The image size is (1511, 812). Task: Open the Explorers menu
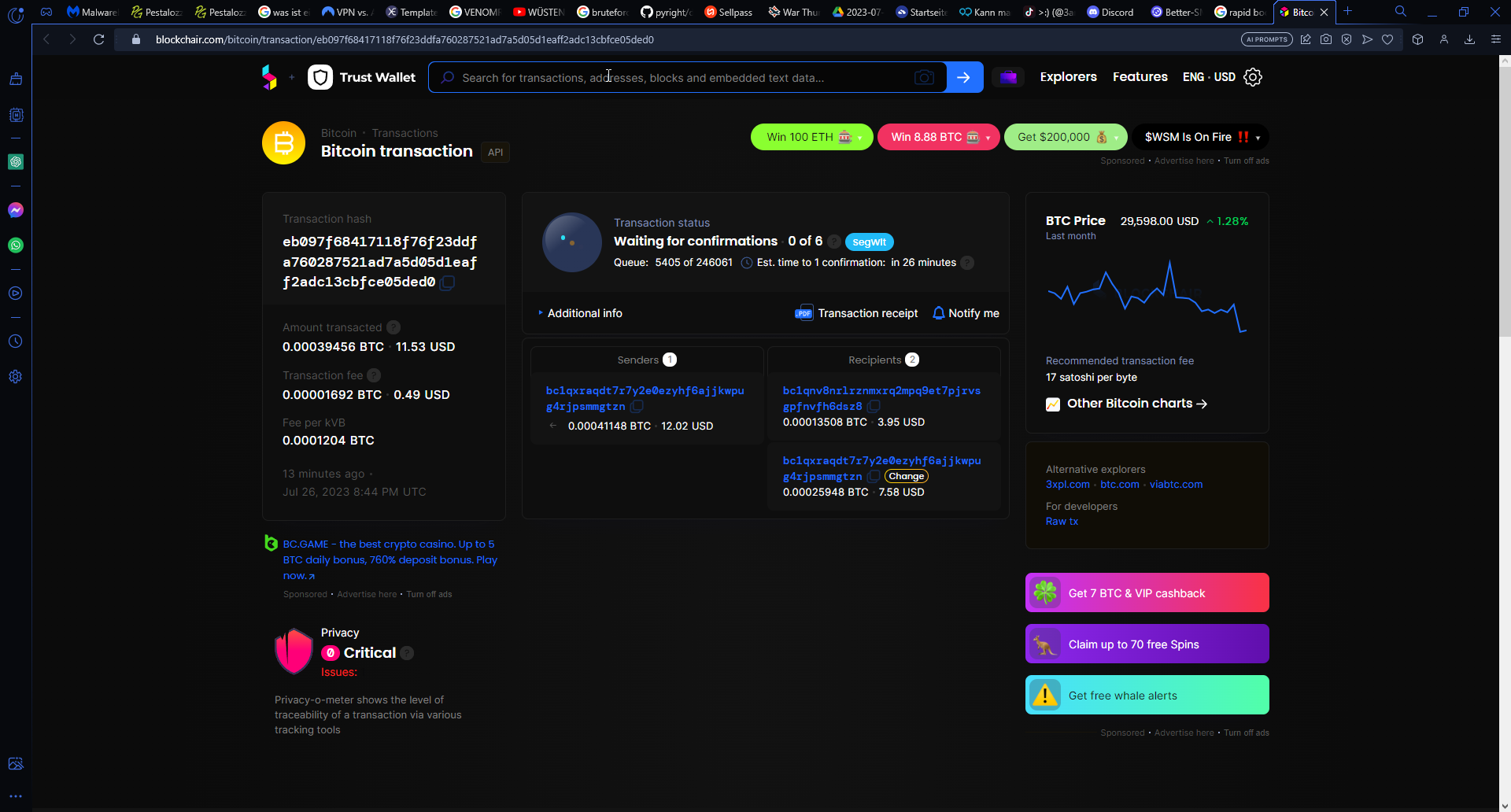pos(1068,77)
